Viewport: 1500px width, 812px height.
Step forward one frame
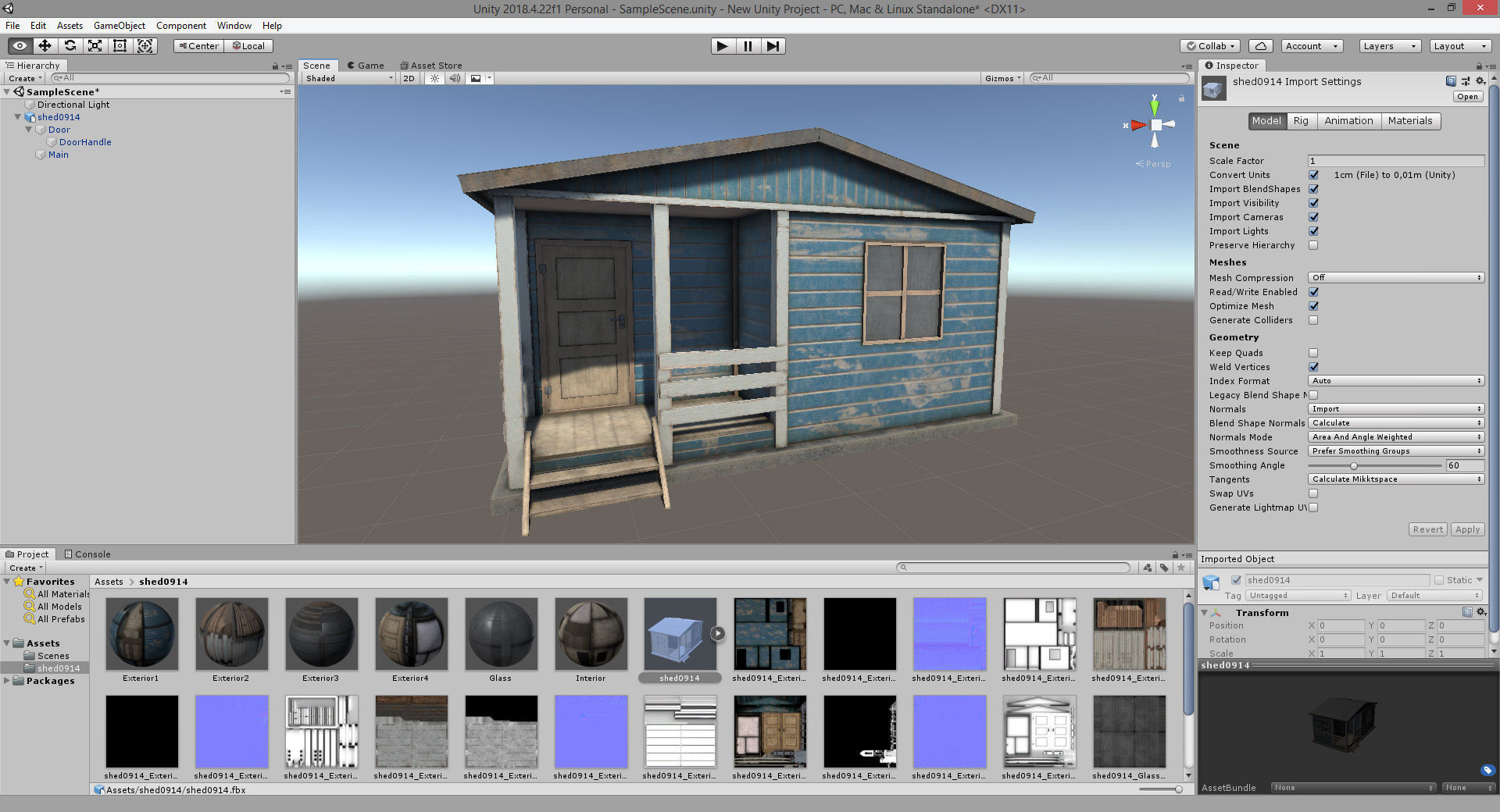773,46
